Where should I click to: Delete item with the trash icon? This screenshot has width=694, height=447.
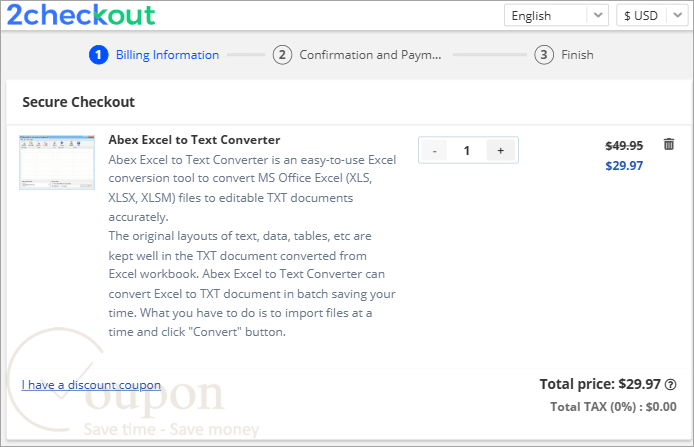coord(669,144)
